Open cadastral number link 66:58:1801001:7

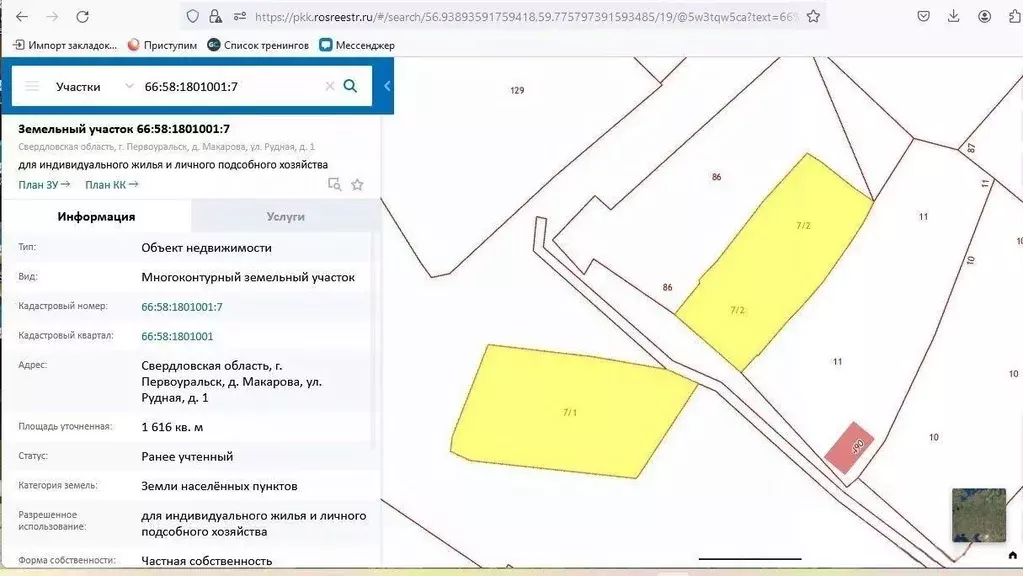tap(181, 307)
